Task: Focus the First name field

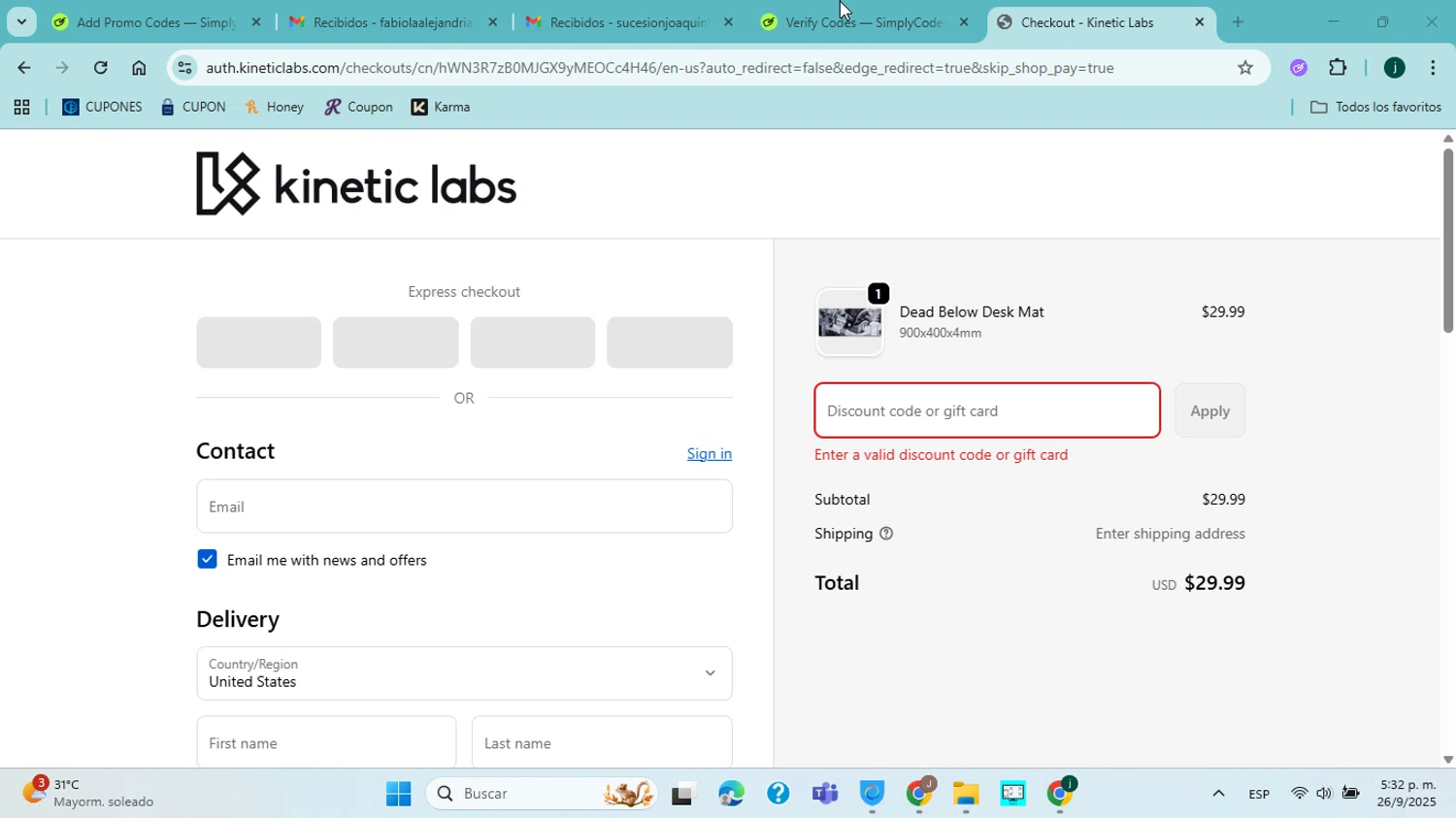Action: pos(326,743)
